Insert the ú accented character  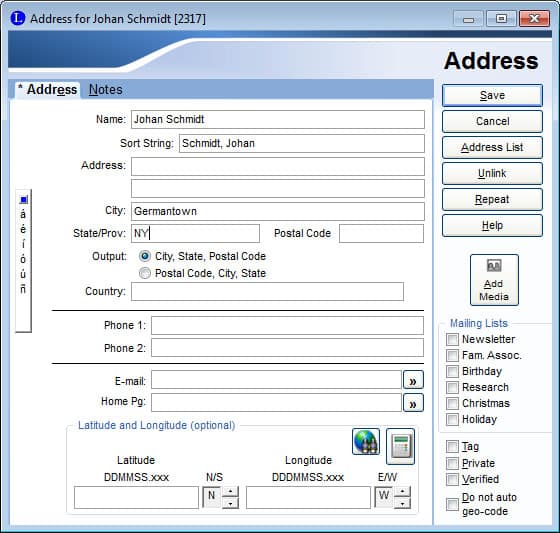pos(23,274)
